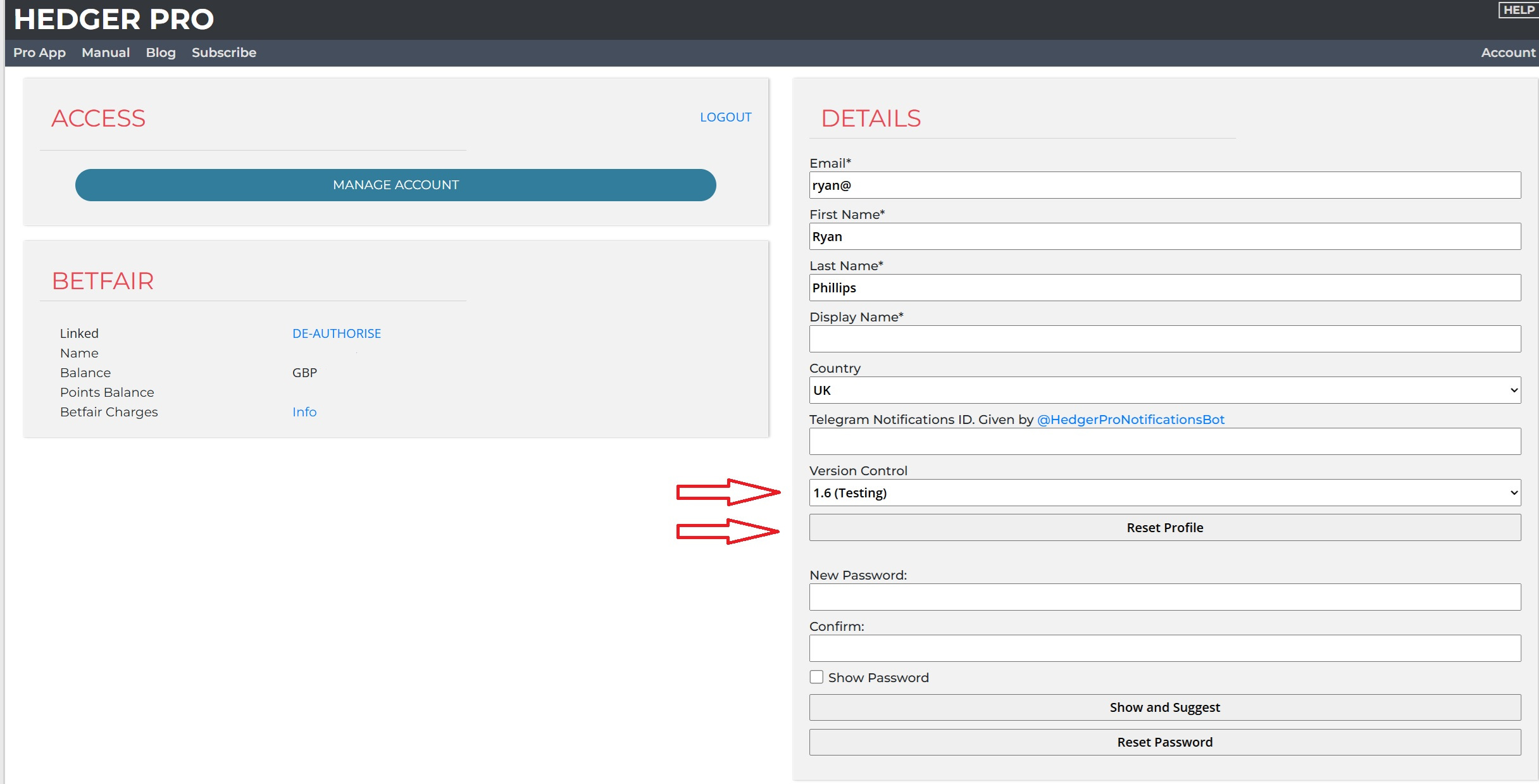Open the Subscribe page
This screenshot has height=784, width=1539.
224,53
